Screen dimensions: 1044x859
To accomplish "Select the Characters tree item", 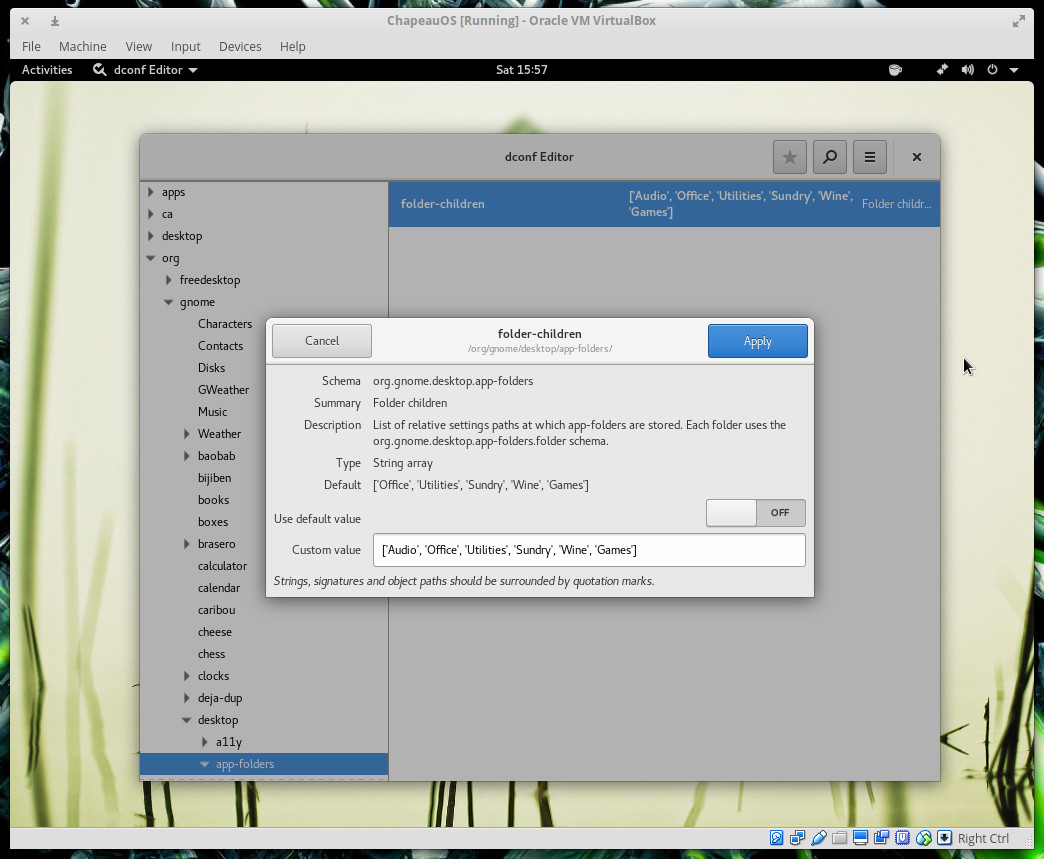I will coord(225,324).
